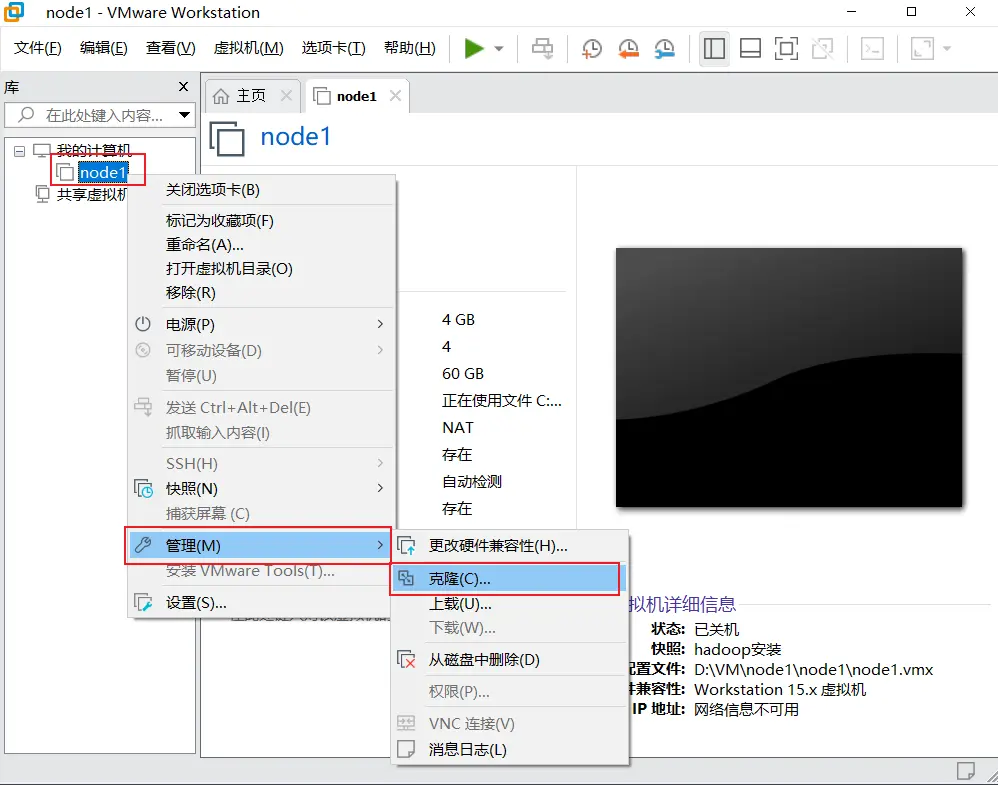Click the 网络信息不可用 IP address text
Screen dimensions: 998x785
pos(746,709)
